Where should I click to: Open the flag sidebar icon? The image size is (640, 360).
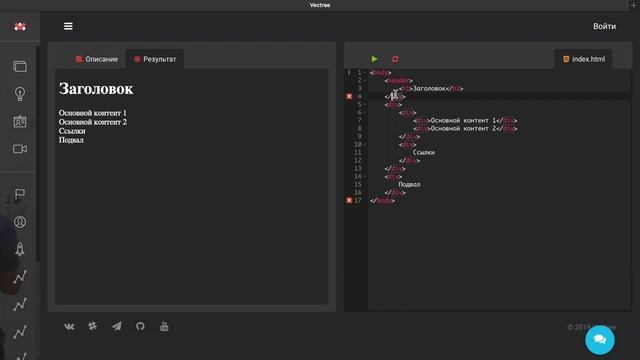(x=20, y=194)
